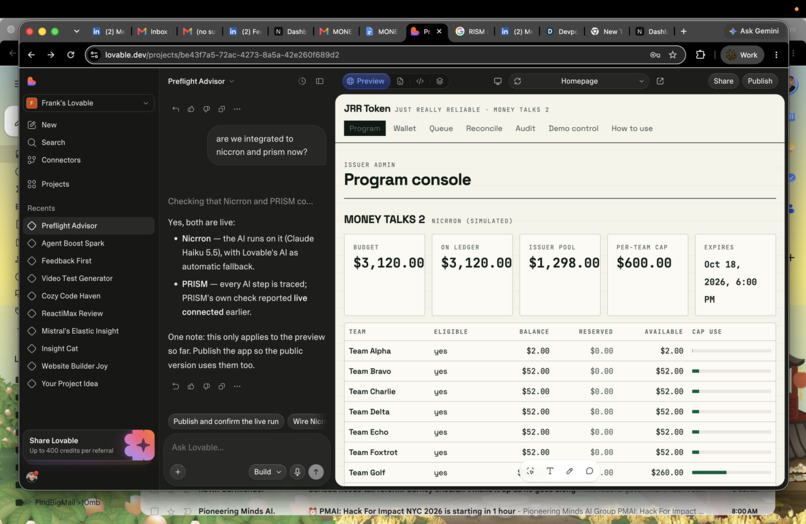Switch to the Wallet tab
This screenshot has width=806, height=524.
(405, 129)
